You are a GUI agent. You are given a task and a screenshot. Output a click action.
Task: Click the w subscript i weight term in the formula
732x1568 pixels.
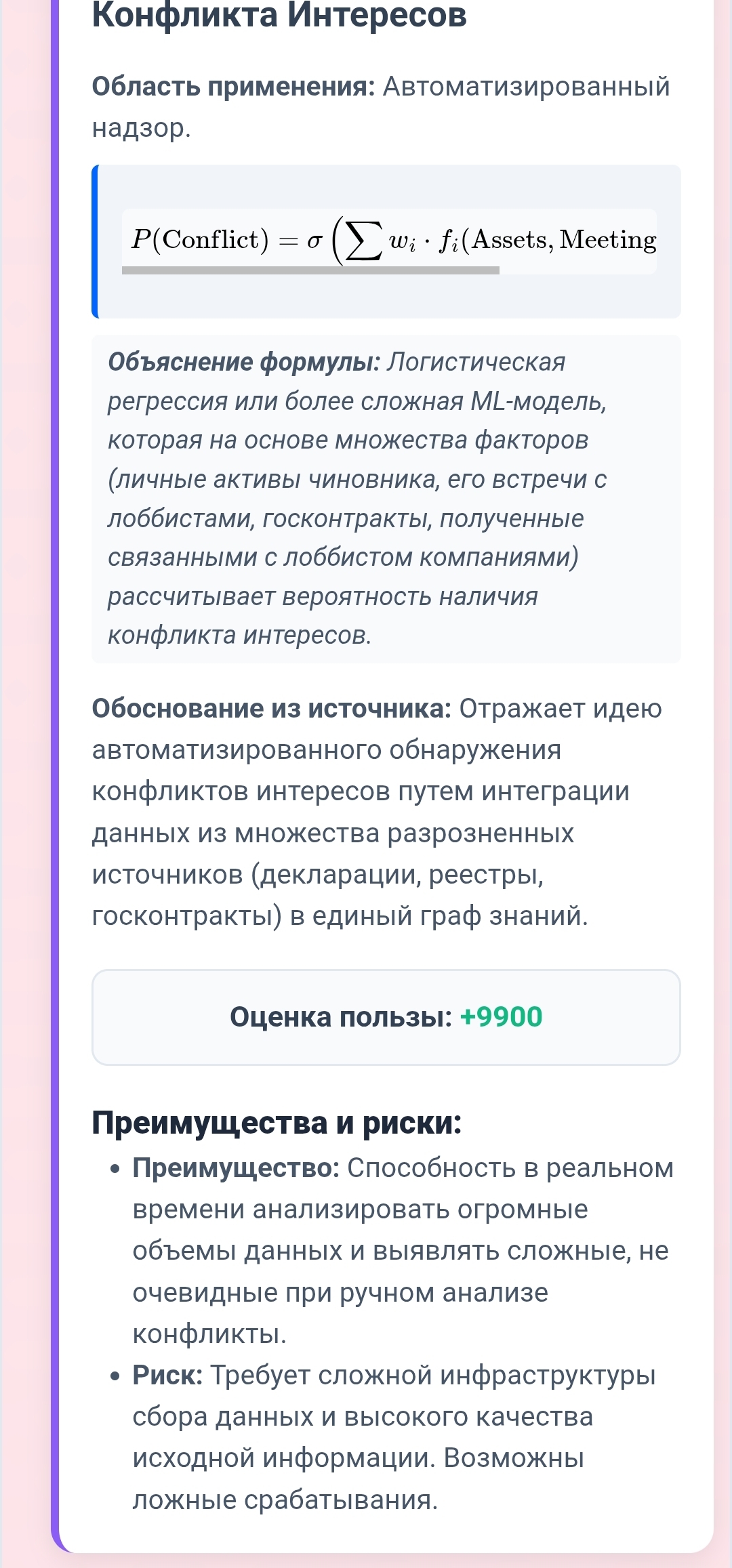pyautogui.click(x=403, y=242)
